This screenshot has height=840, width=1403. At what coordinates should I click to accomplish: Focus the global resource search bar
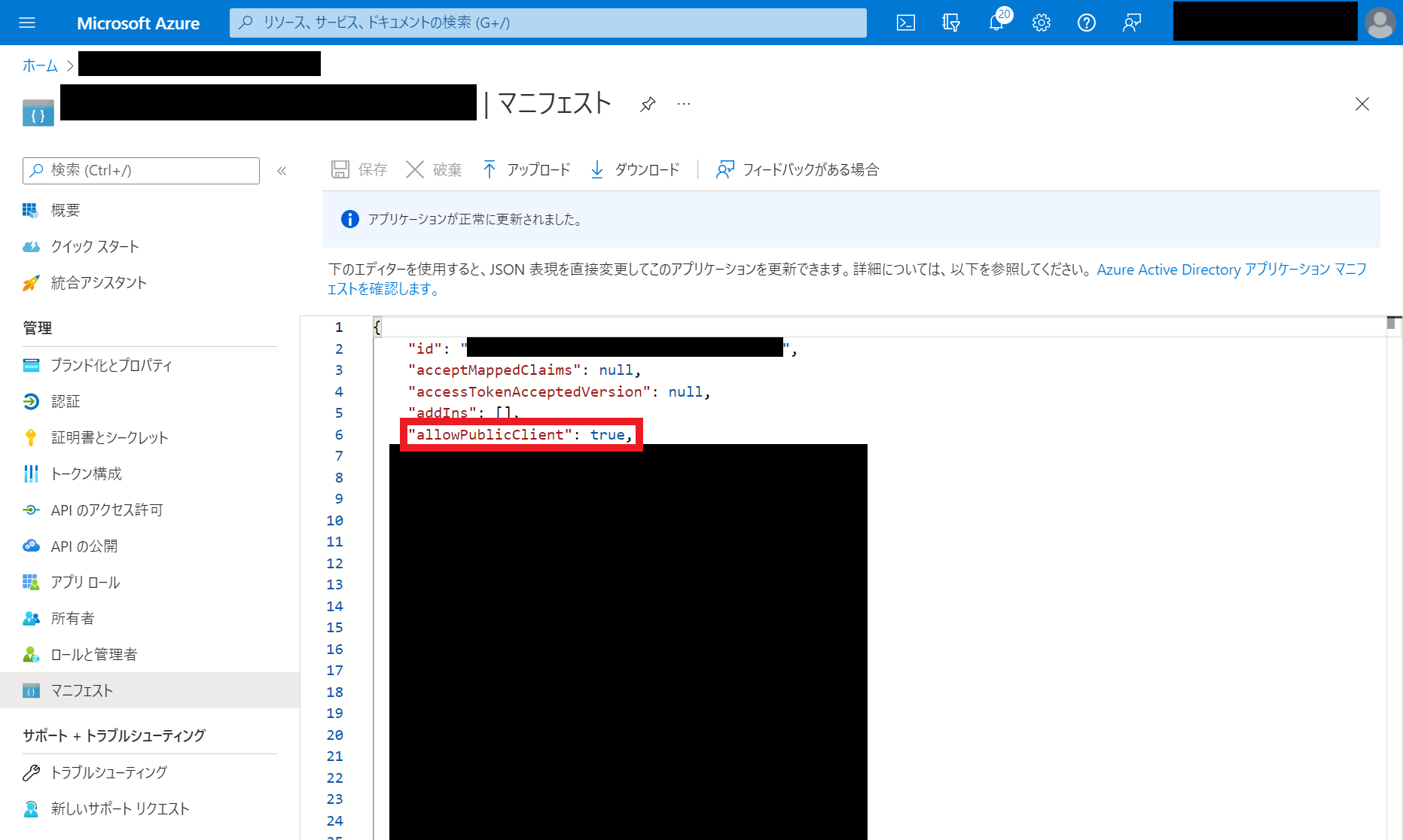tap(548, 23)
